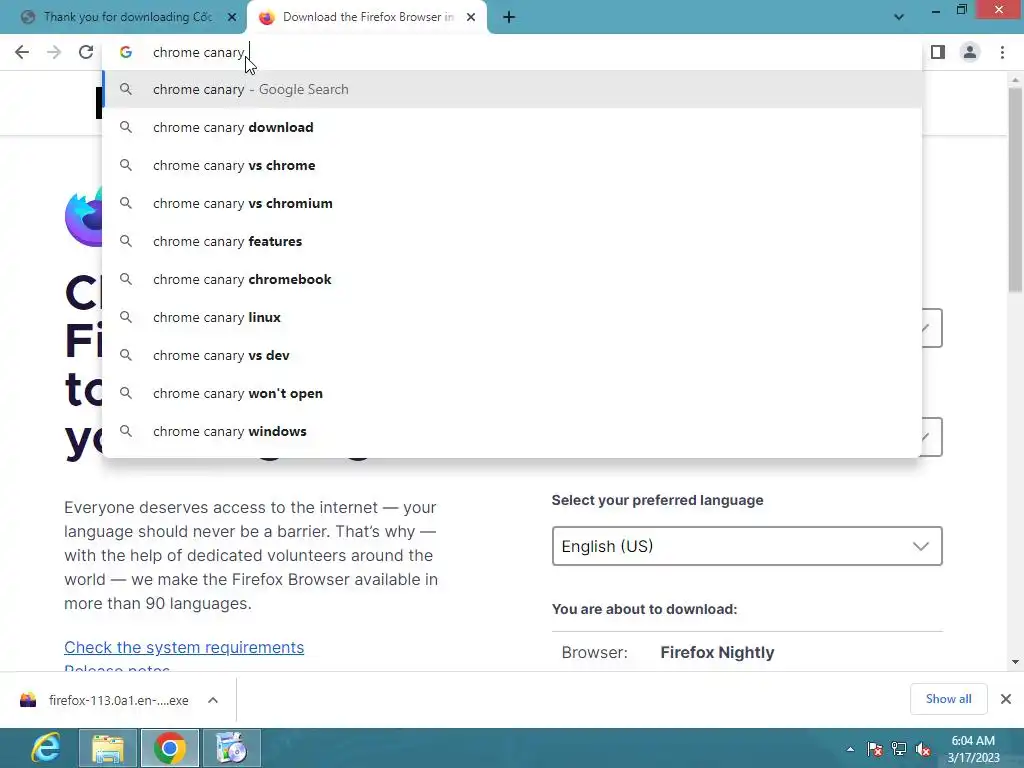Click the scrollbar down arrow
This screenshot has width=1024, height=768.
[x=1015, y=662]
